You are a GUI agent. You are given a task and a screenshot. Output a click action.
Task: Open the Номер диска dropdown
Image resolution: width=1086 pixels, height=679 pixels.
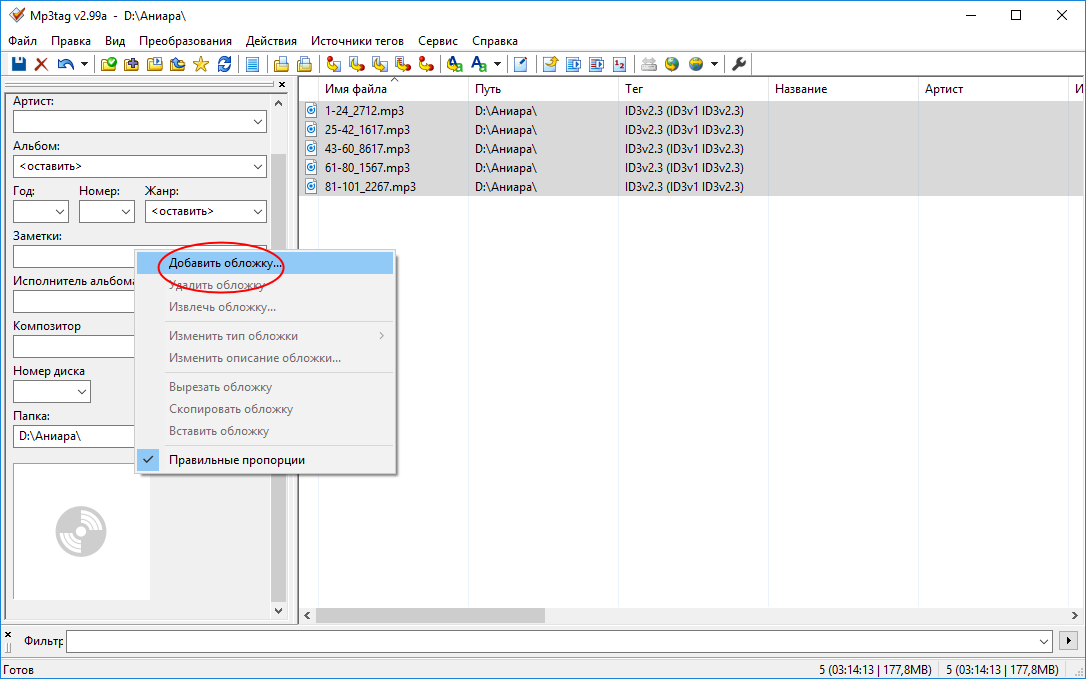82,391
